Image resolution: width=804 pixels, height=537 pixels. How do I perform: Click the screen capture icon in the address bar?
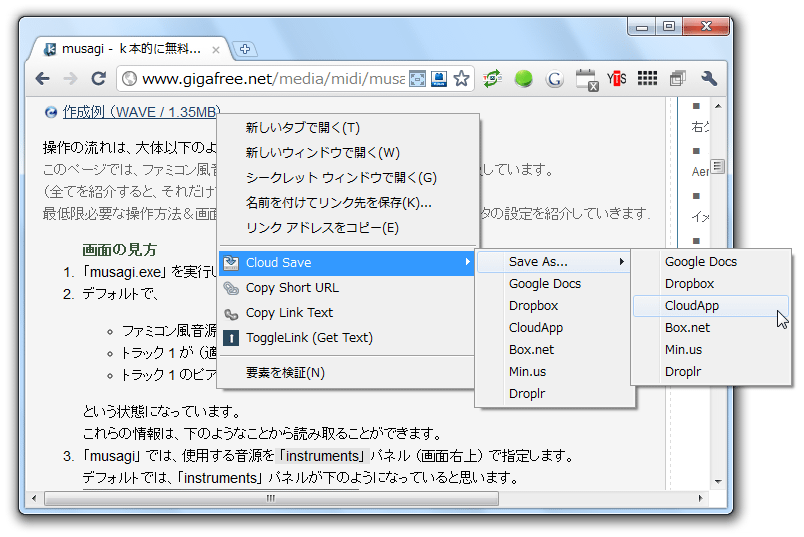[417, 79]
